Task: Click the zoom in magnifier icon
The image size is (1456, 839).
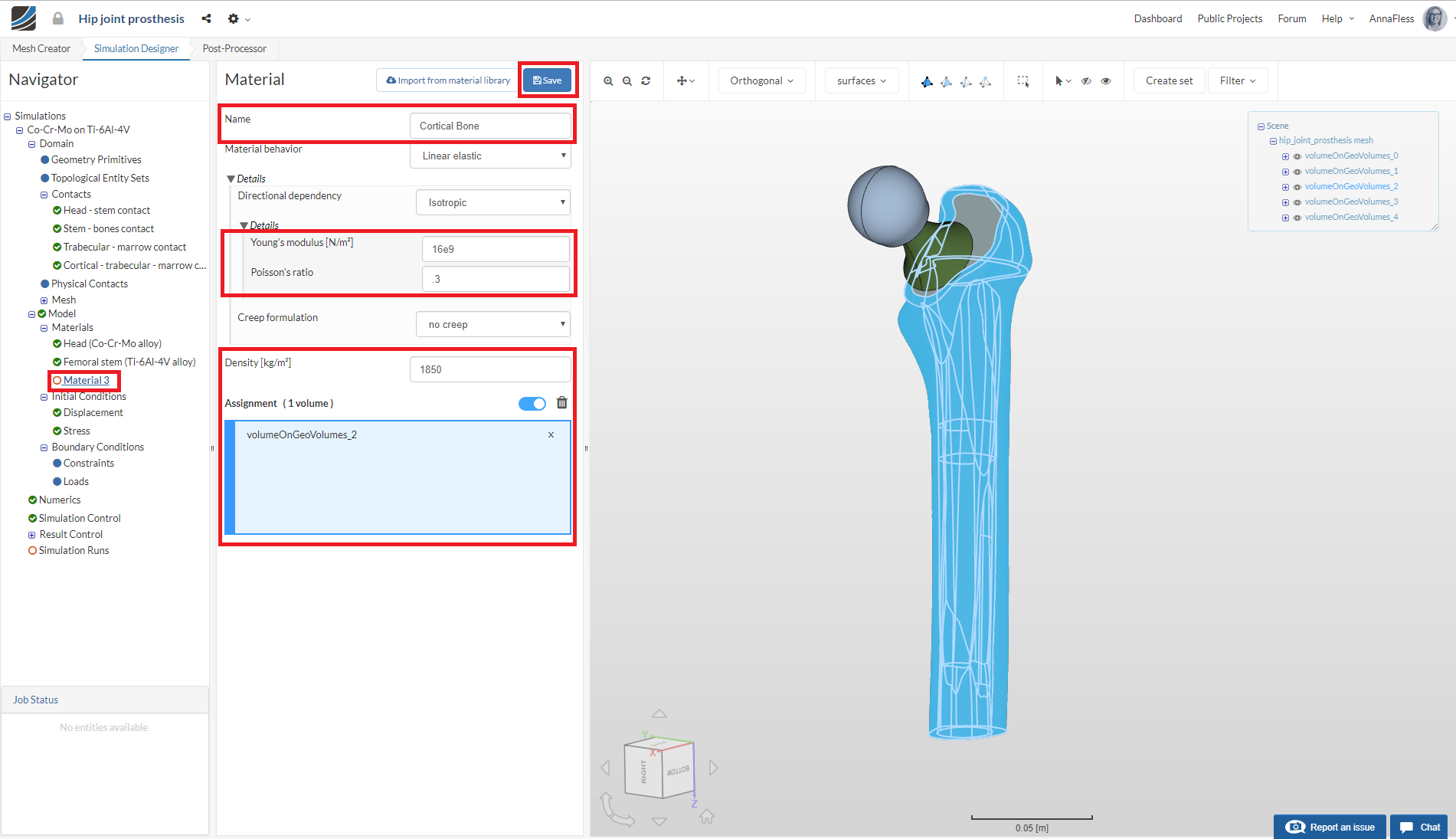Action: 608,81
